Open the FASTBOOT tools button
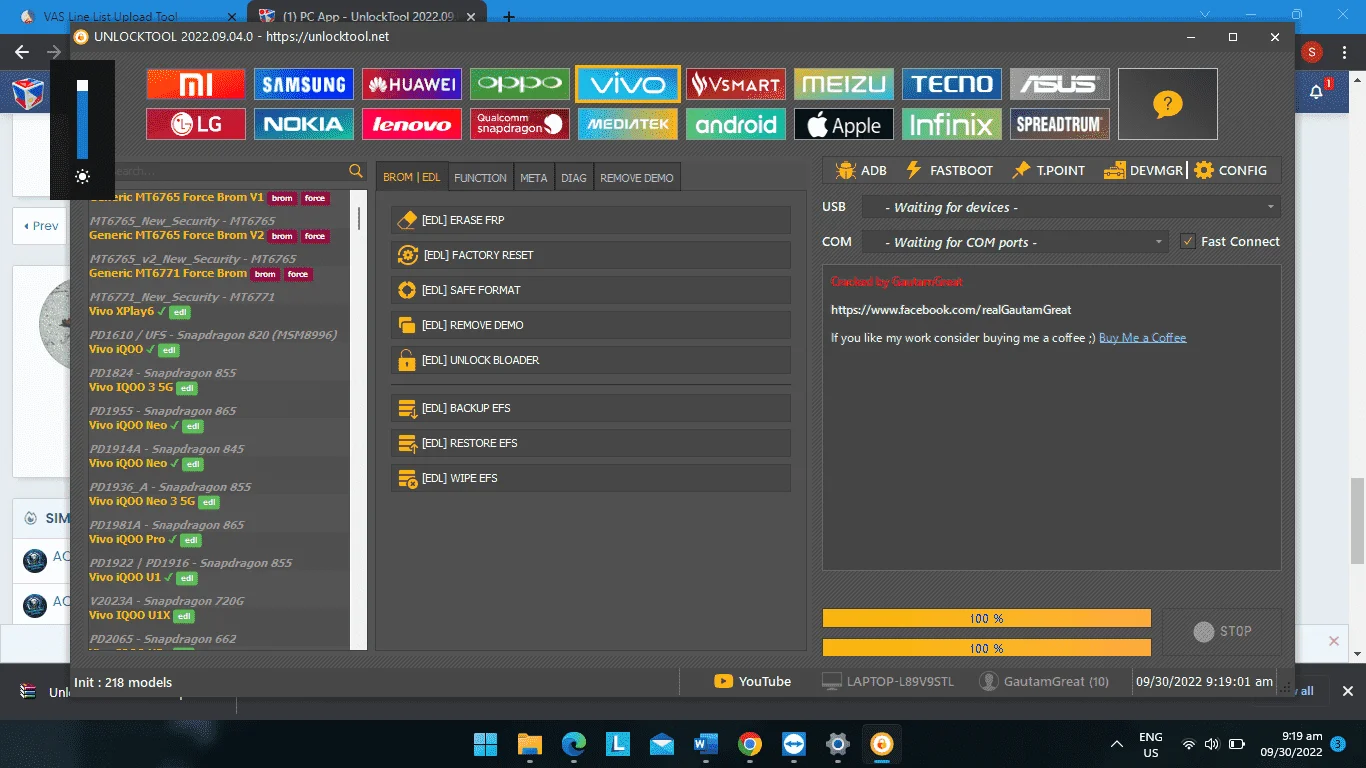 coord(948,170)
